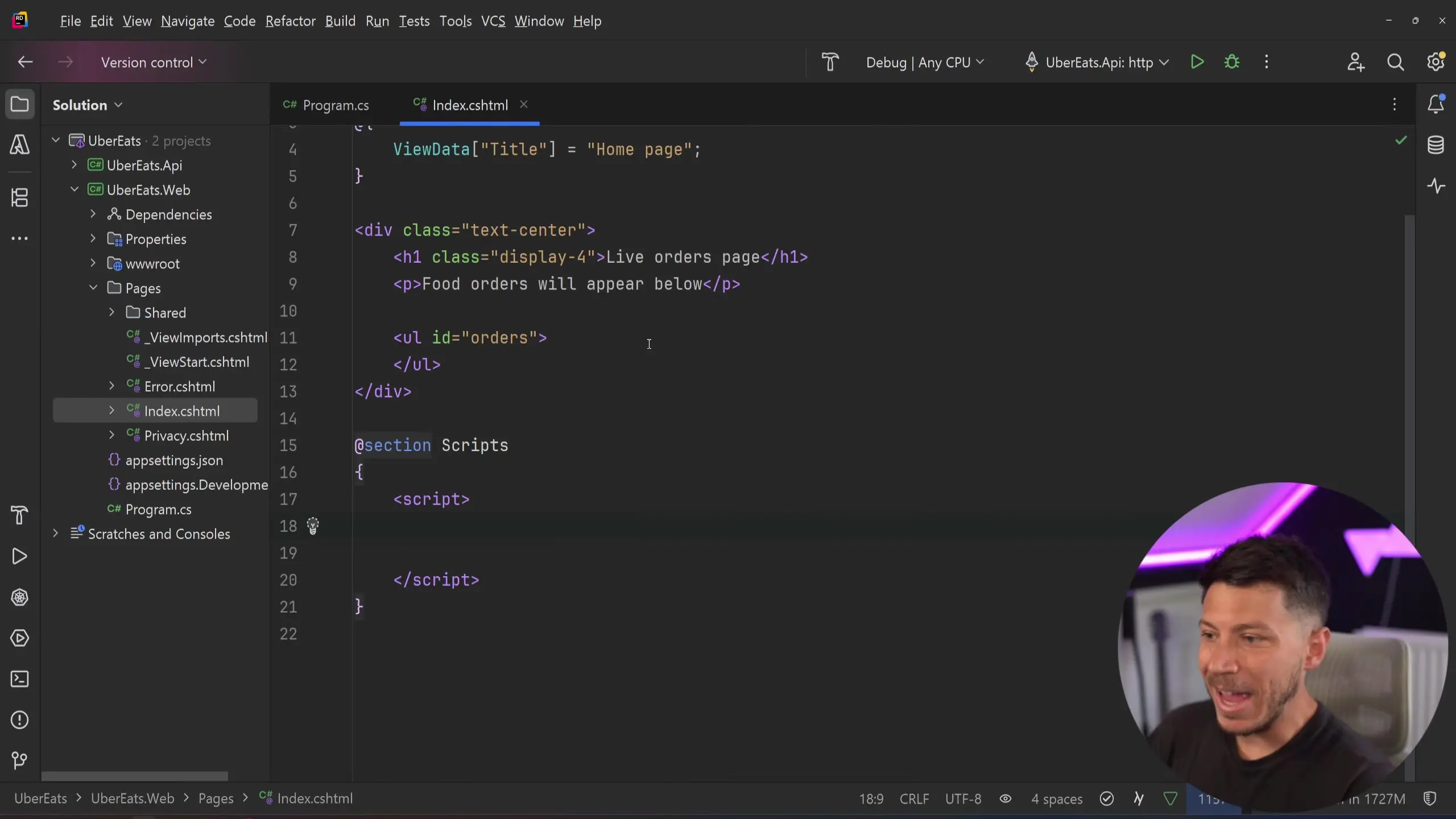Select appsettings.json in solution tree
1456x819 pixels.
point(174,460)
